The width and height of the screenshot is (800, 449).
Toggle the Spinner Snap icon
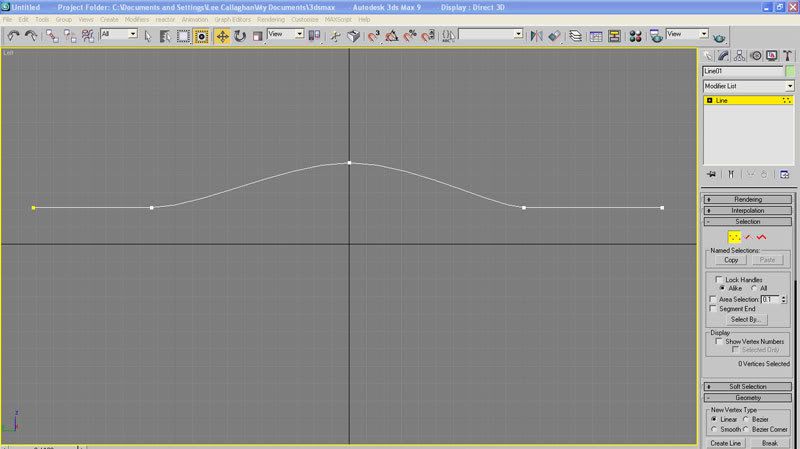tap(428, 36)
